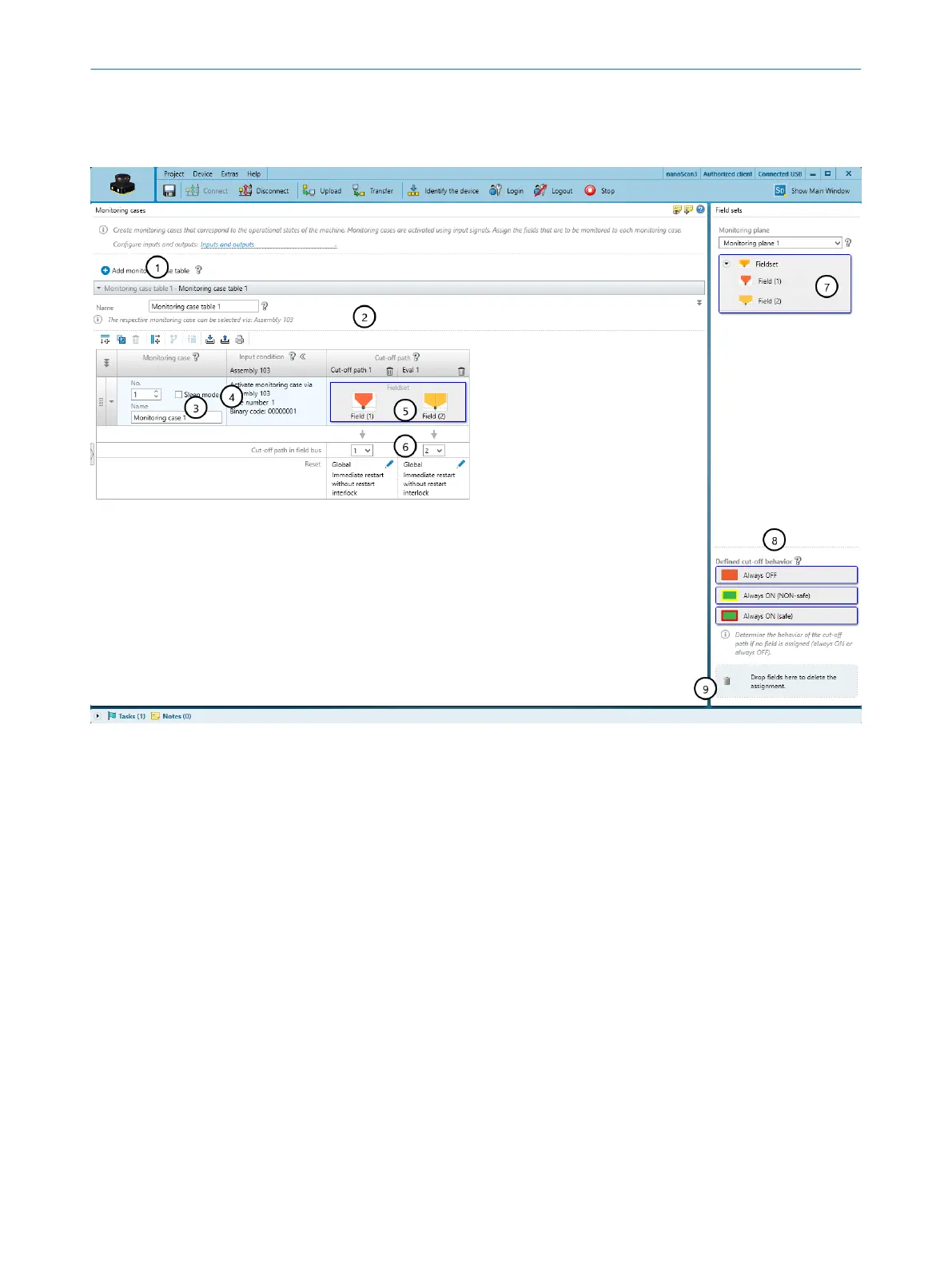Click the import icon in table toolbar
The height and width of the screenshot is (1266, 952).
210,340
